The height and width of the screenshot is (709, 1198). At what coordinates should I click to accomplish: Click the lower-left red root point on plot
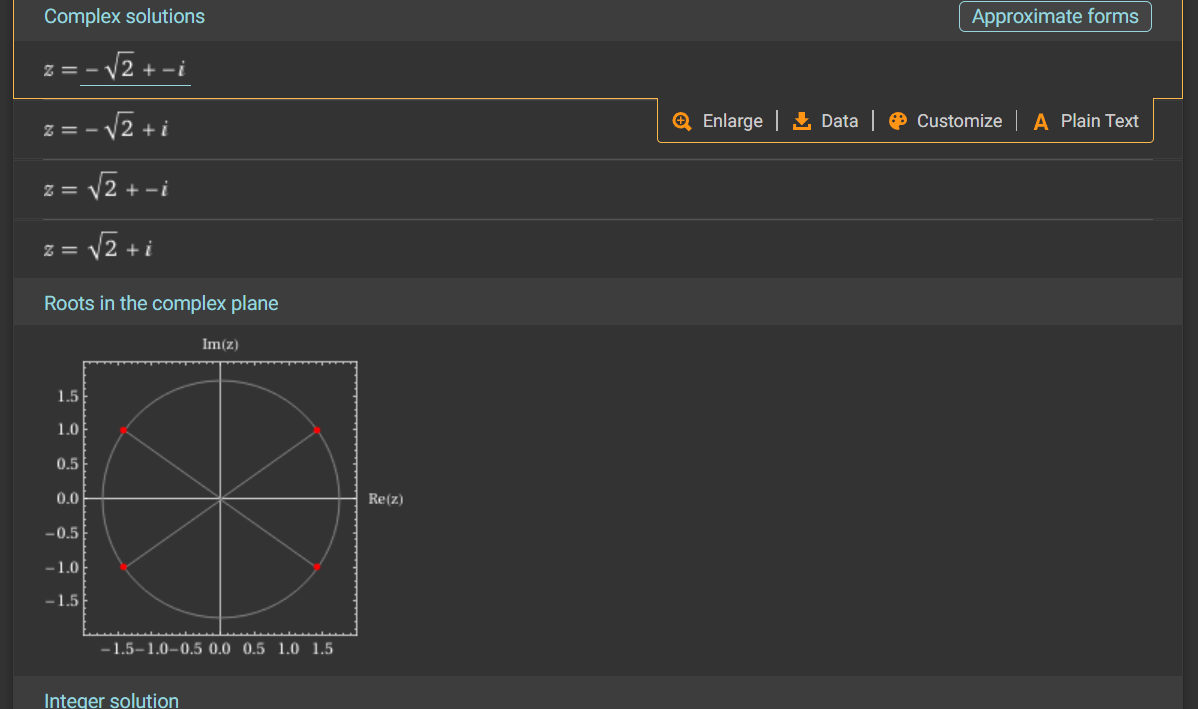[123, 567]
